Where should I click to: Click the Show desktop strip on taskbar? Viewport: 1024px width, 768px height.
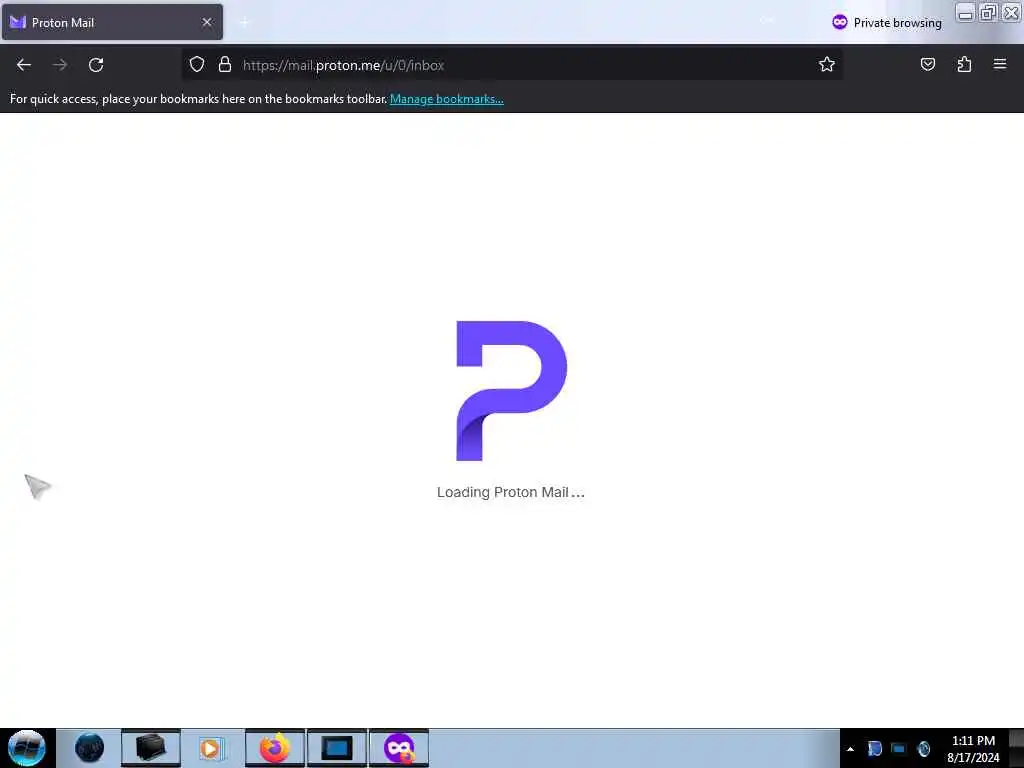[x=1016, y=748]
